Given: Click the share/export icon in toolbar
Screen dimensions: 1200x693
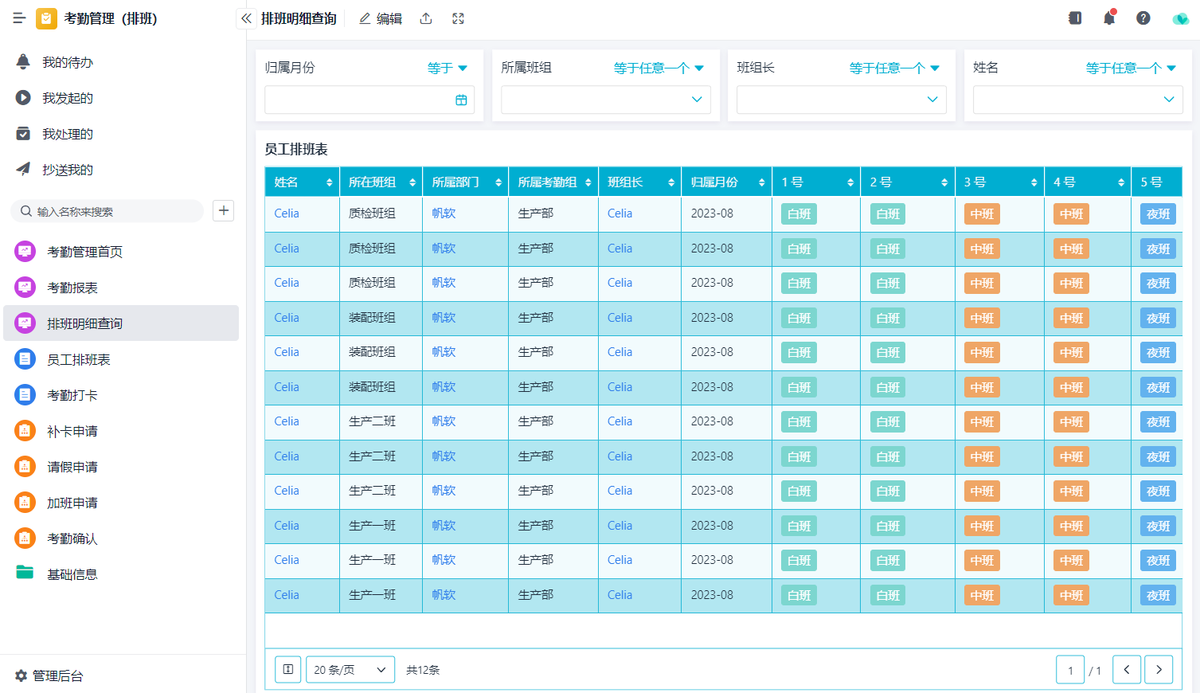Looking at the screenshot, I should [426, 18].
